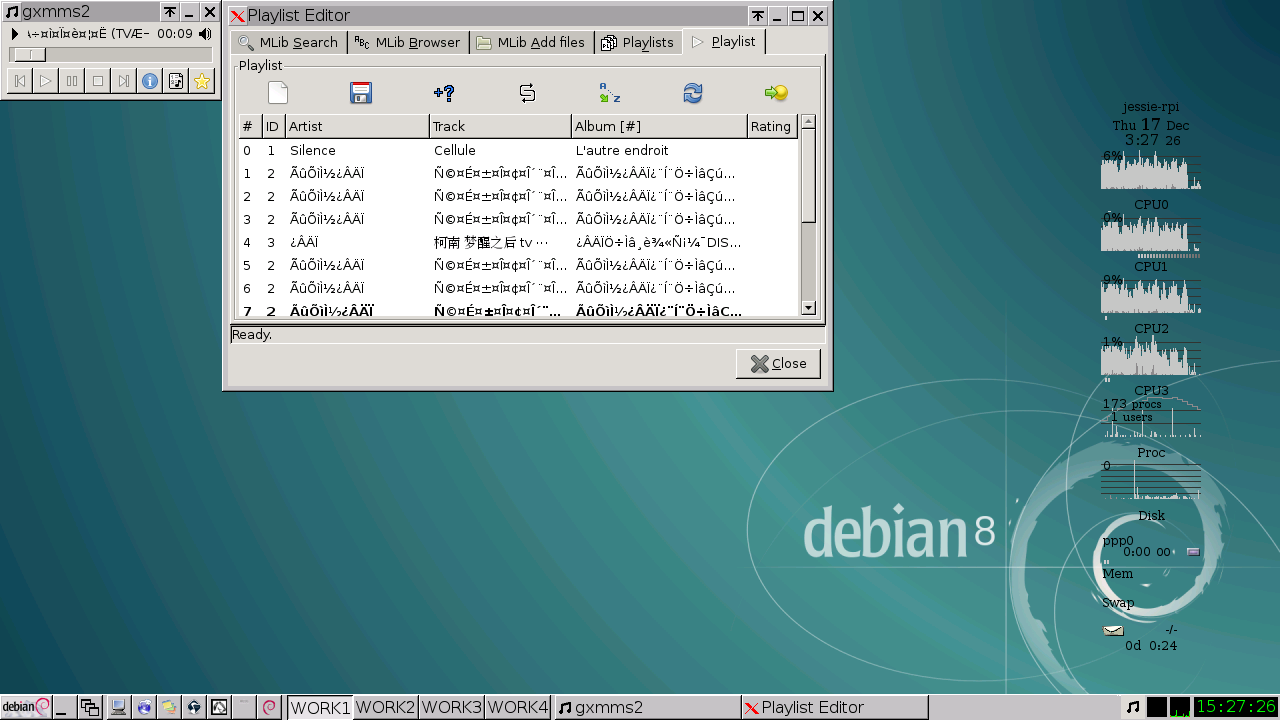Click the playlist vertical scrollbar thumb
The width and height of the screenshot is (1280, 720).
(809, 176)
